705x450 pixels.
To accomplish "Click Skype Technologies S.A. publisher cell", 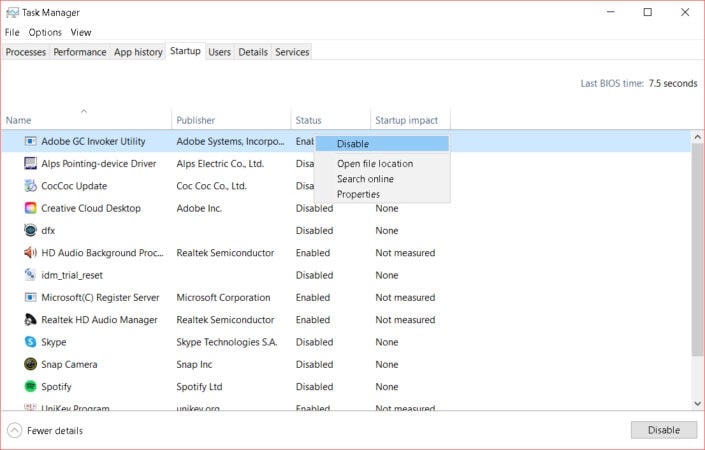I will 227,342.
